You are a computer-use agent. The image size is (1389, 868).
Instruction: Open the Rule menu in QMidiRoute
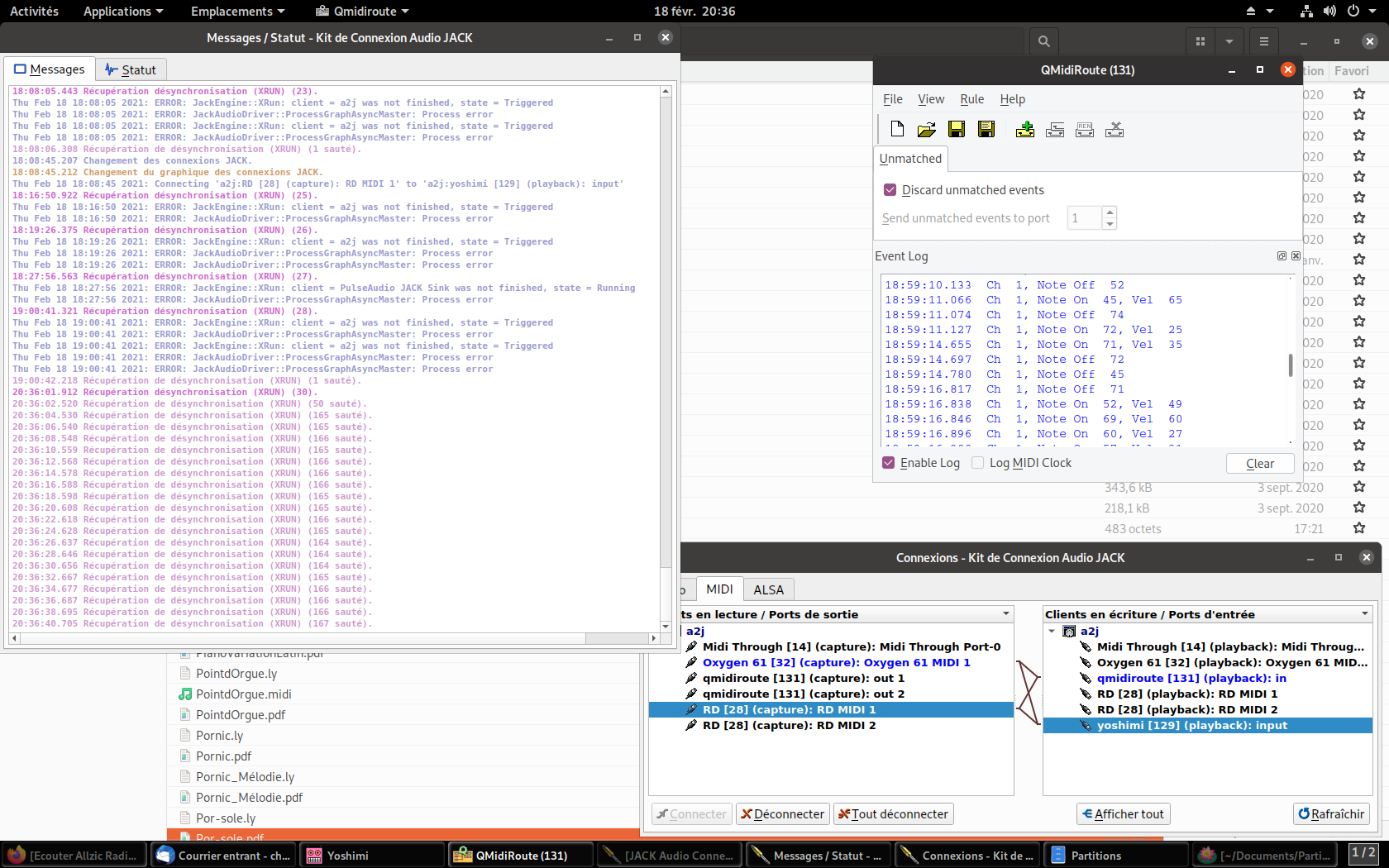point(971,99)
